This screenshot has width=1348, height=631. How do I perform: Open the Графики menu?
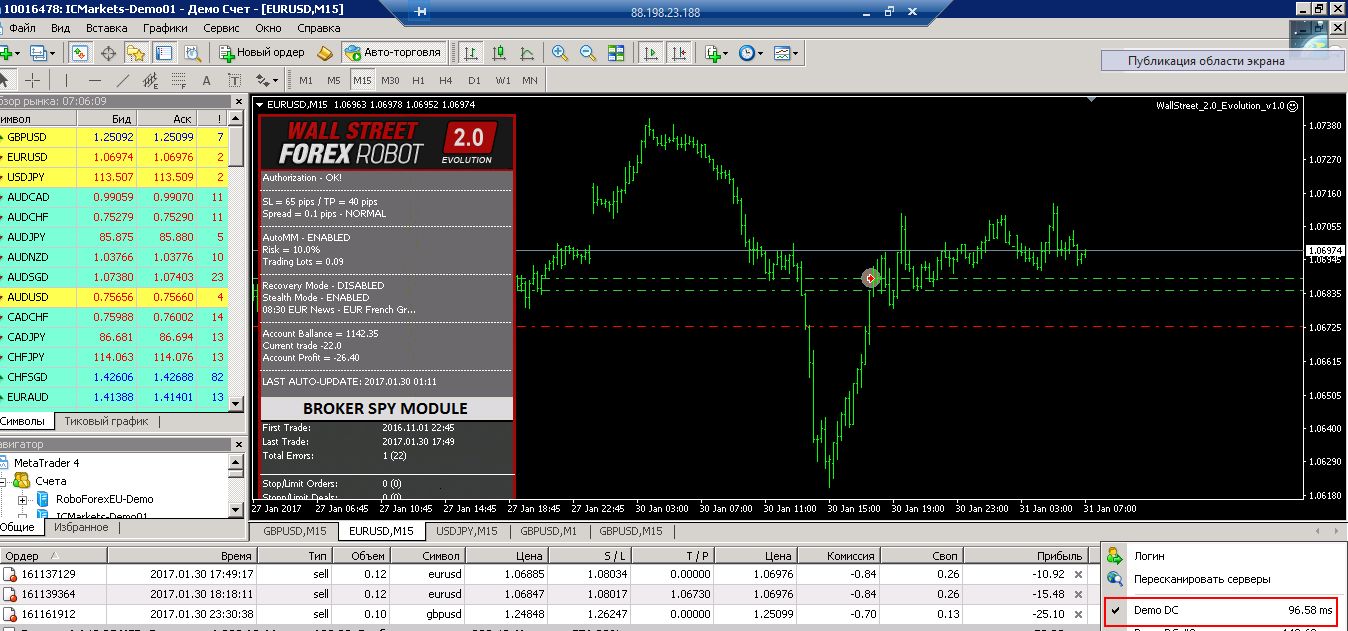[165, 28]
